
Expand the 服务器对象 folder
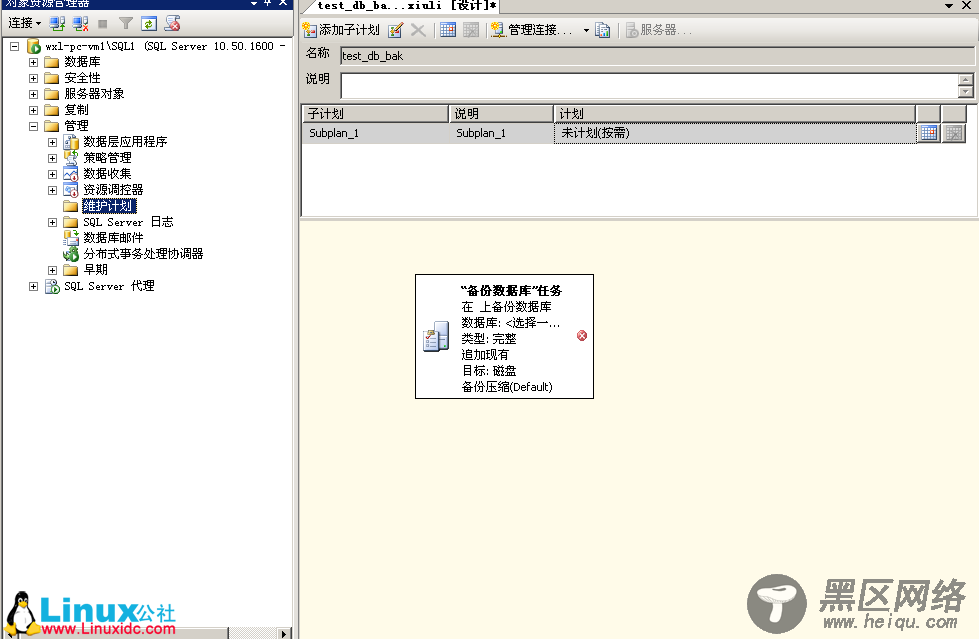[x=34, y=94]
